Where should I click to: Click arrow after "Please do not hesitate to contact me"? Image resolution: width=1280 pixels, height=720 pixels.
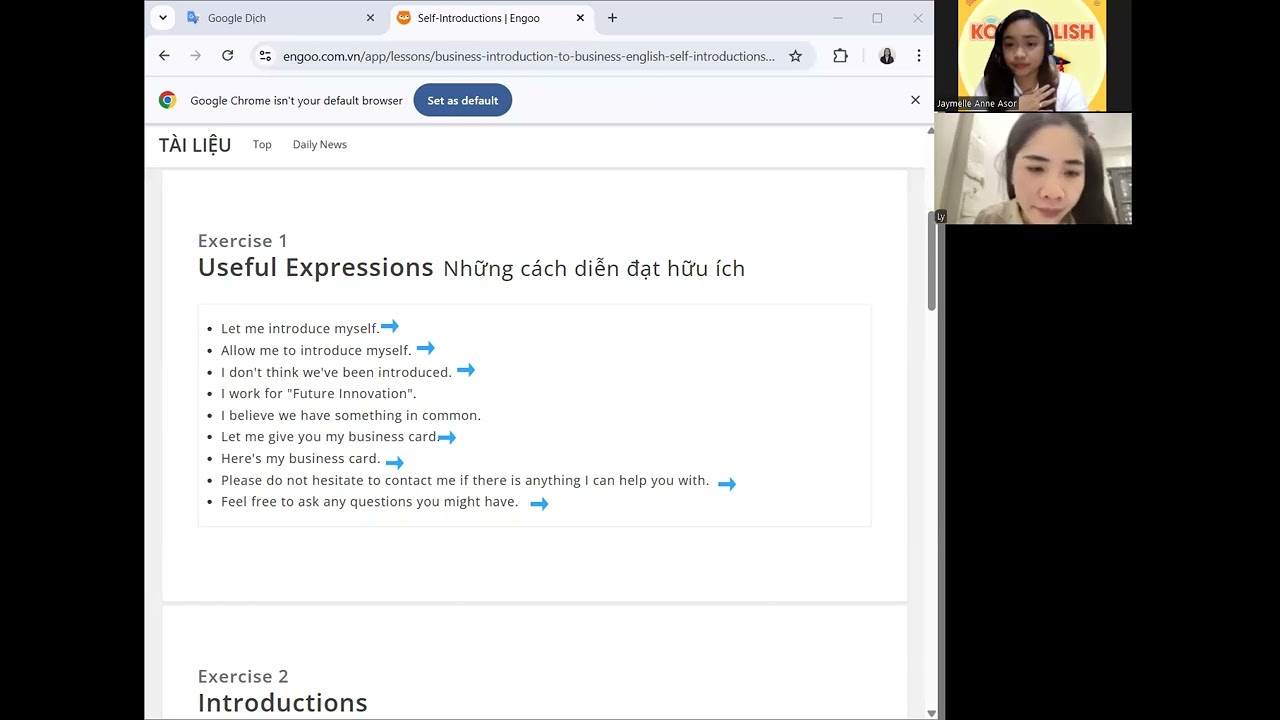[727, 484]
